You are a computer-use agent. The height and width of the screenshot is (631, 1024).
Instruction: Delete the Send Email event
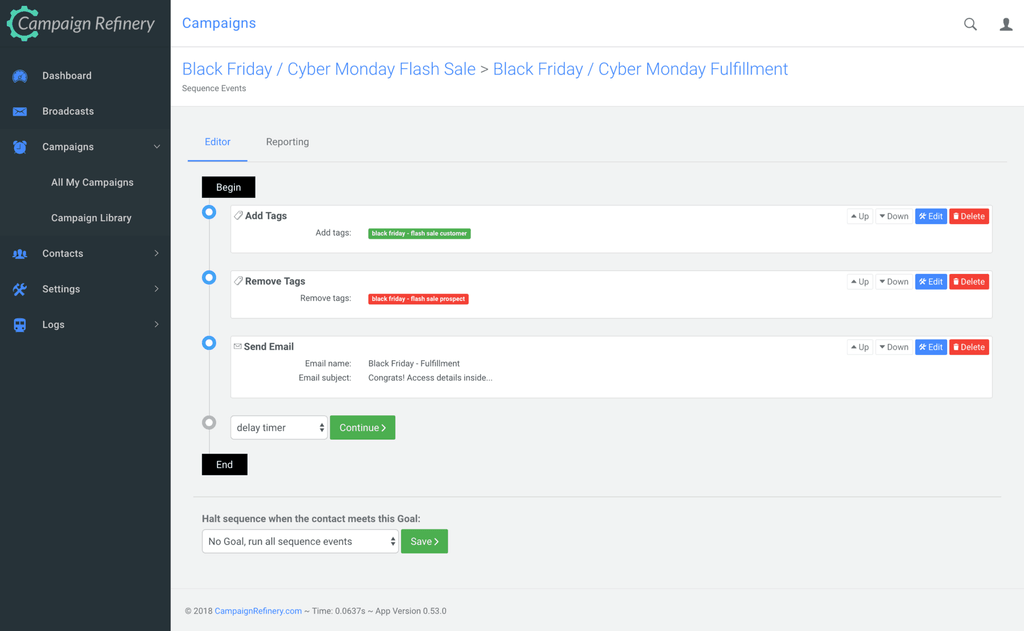[969, 347]
